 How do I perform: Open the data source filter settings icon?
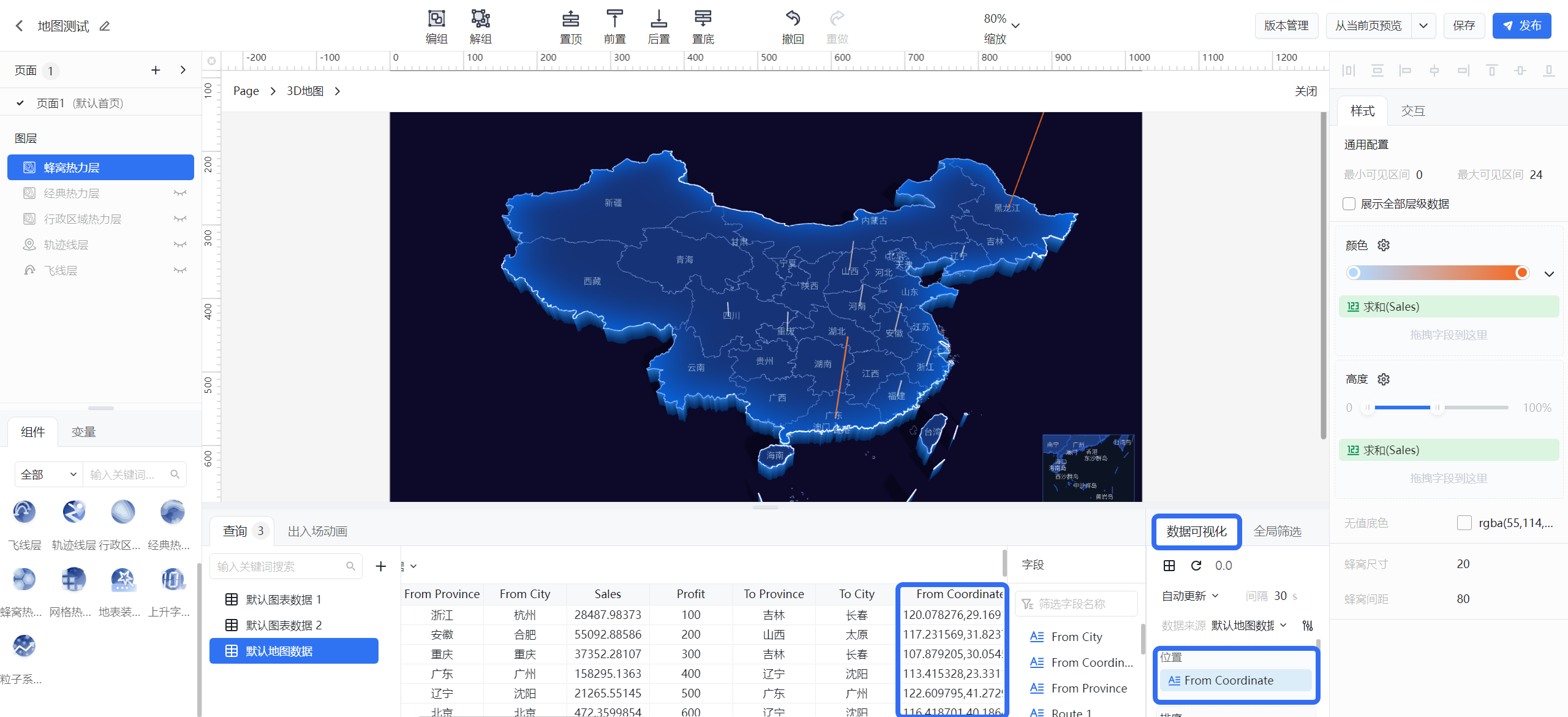click(1308, 625)
